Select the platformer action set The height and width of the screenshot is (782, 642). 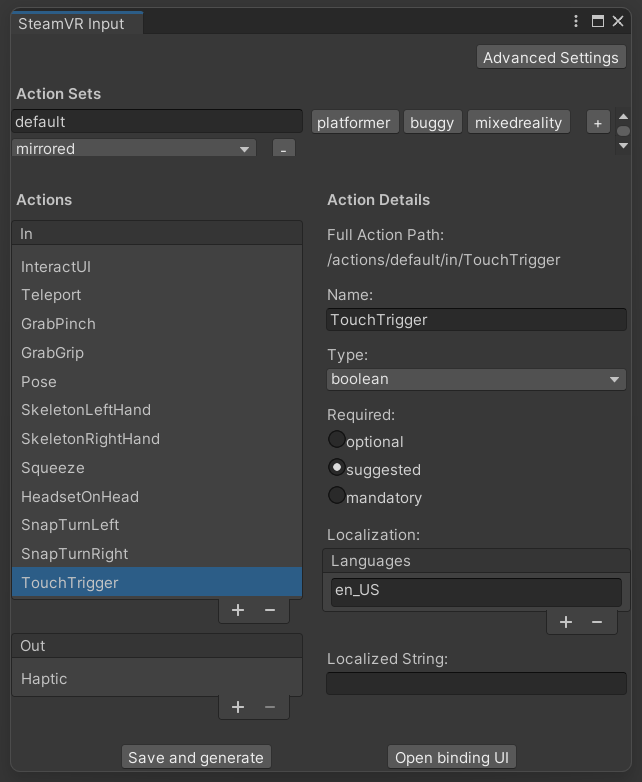point(355,122)
